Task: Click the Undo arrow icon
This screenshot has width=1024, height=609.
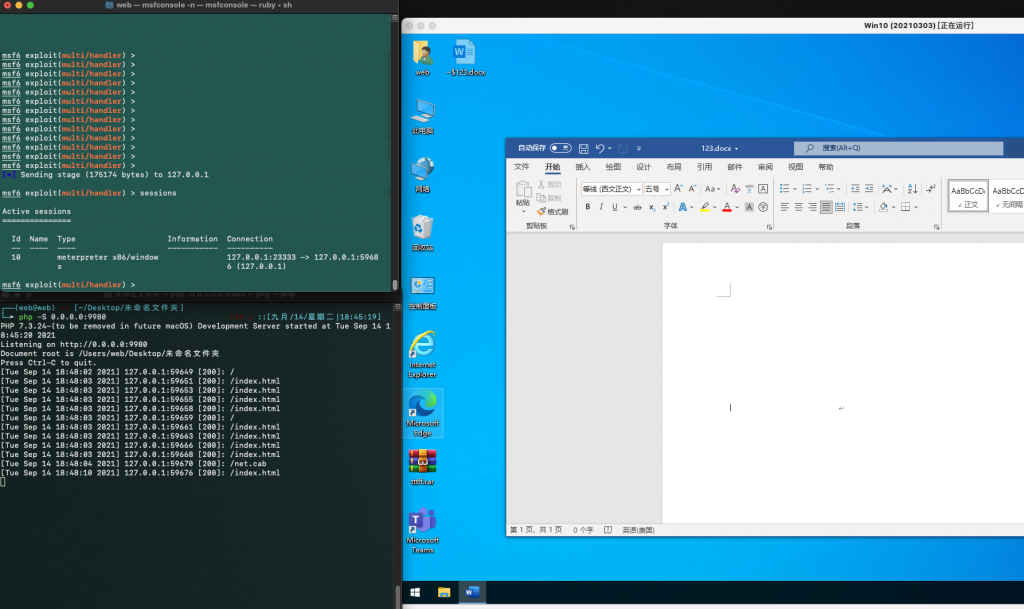Action: click(600, 148)
